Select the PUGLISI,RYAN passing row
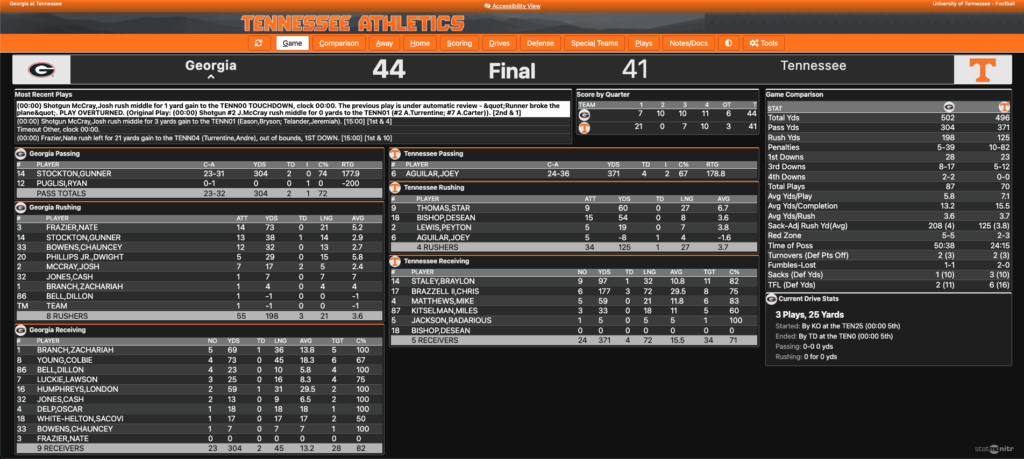1024x459 pixels. pyautogui.click(x=199, y=184)
